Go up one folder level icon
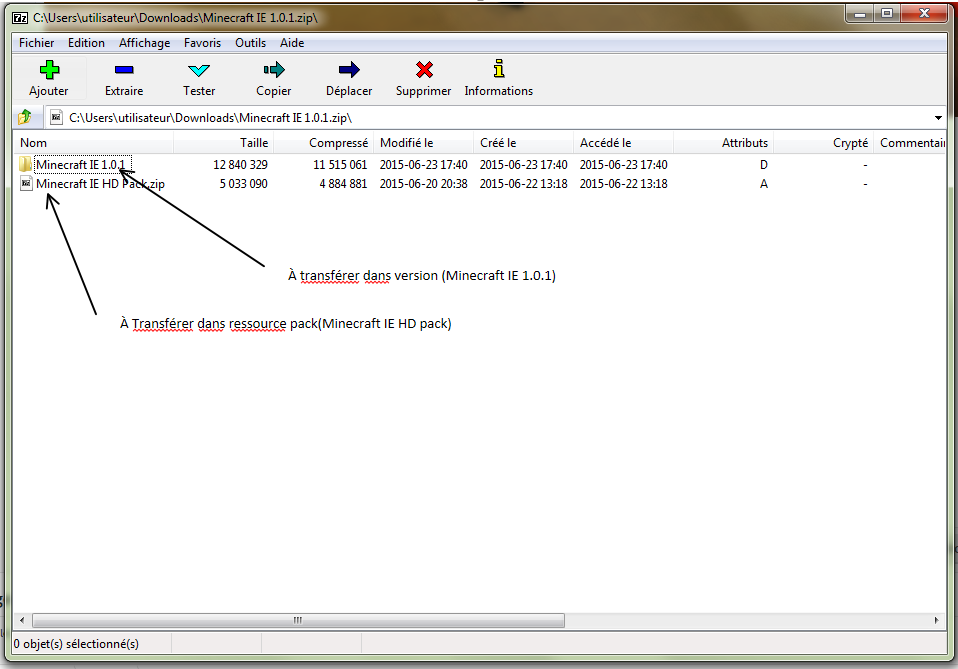Viewport: 958px width, 669px height. [25, 117]
